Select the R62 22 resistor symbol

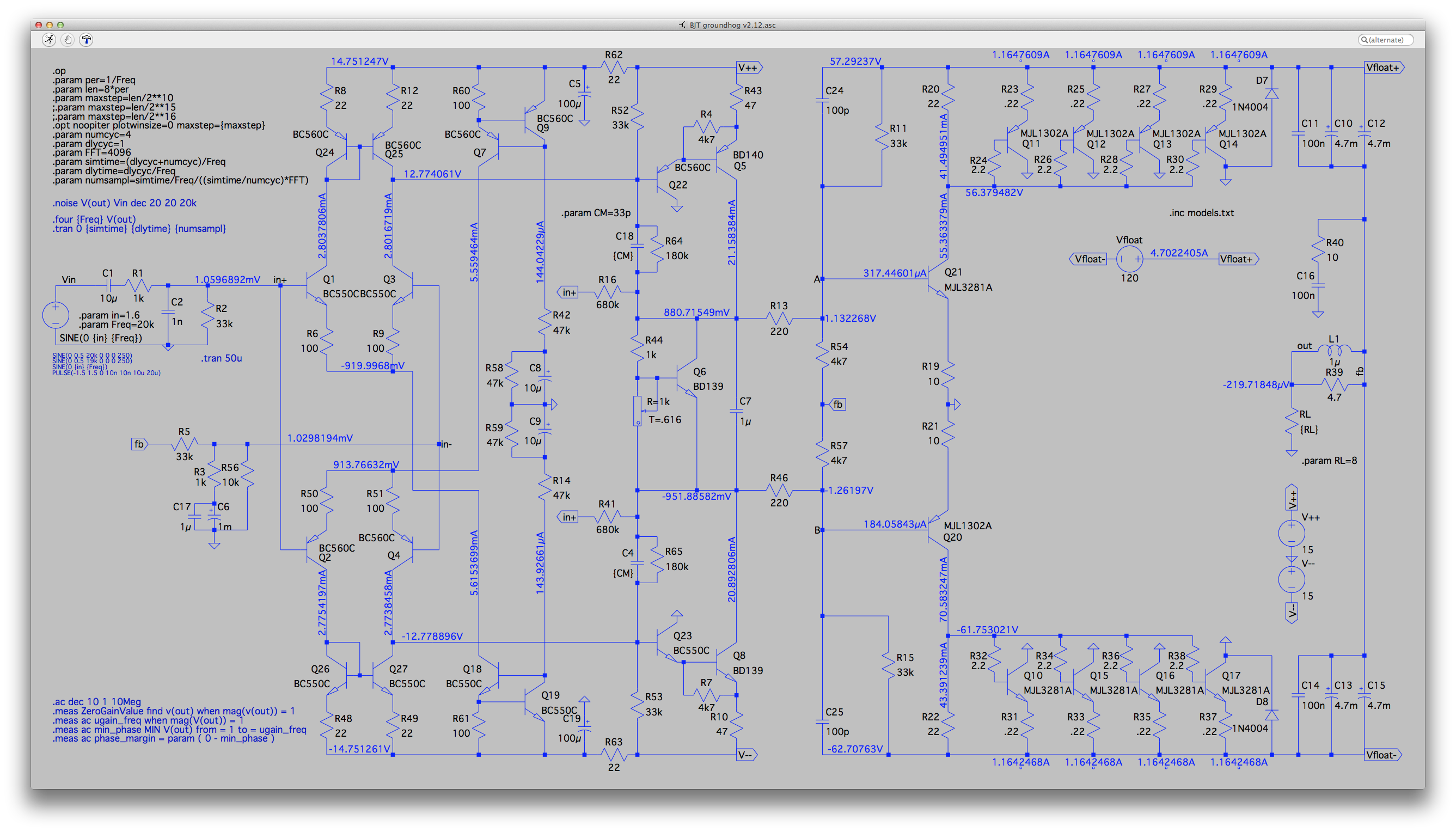614,68
